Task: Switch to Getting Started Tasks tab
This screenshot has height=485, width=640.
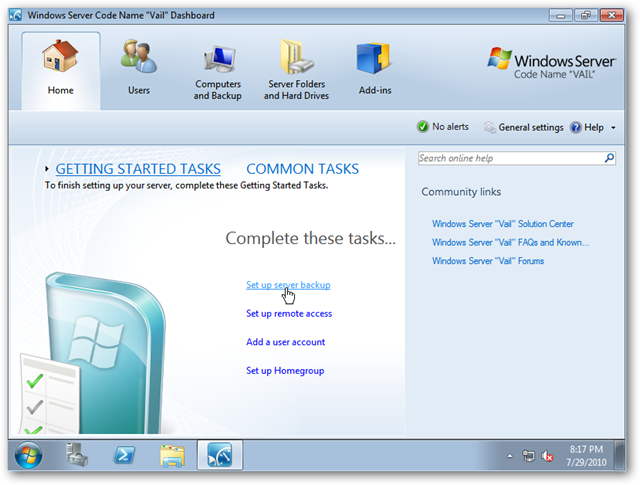Action: pos(138,169)
